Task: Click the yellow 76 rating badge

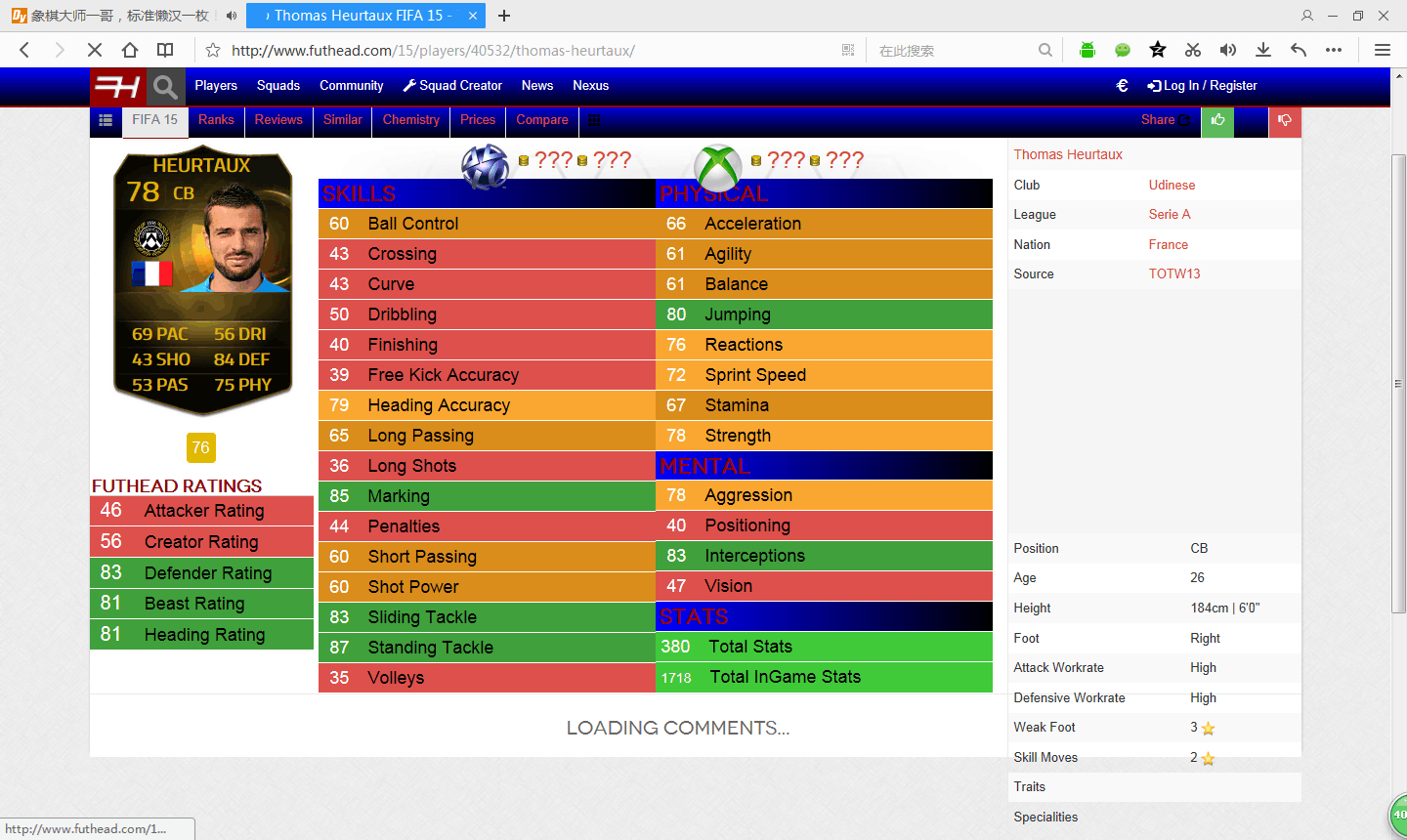Action: point(200,447)
